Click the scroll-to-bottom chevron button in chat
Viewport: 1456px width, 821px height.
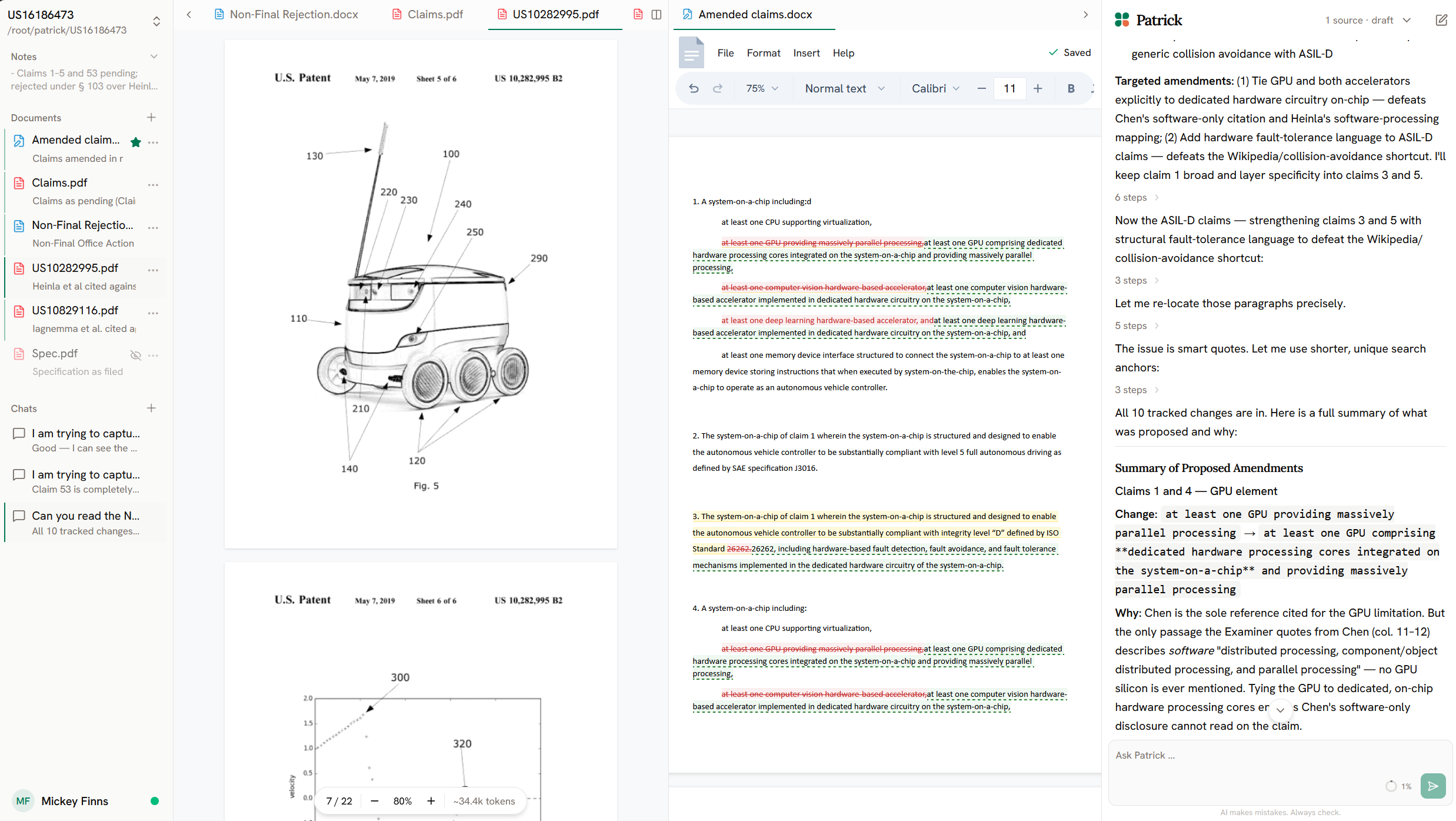(x=1280, y=710)
